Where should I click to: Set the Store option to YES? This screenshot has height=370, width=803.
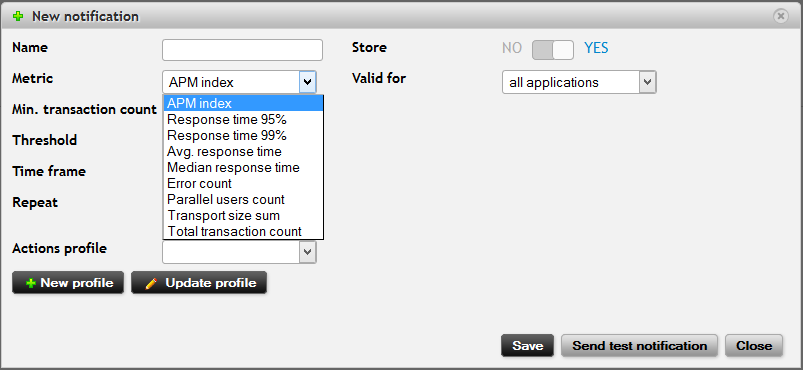tap(596, 48)
